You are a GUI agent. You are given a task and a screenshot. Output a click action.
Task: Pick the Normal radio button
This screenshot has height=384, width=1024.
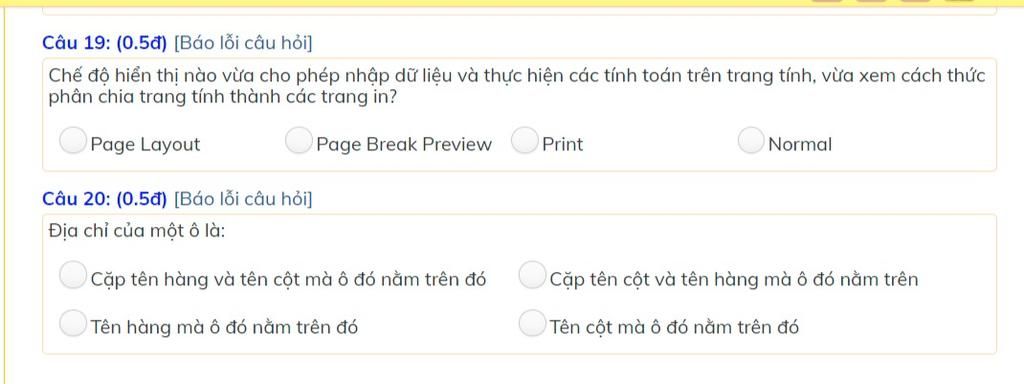tap(750, 140)
